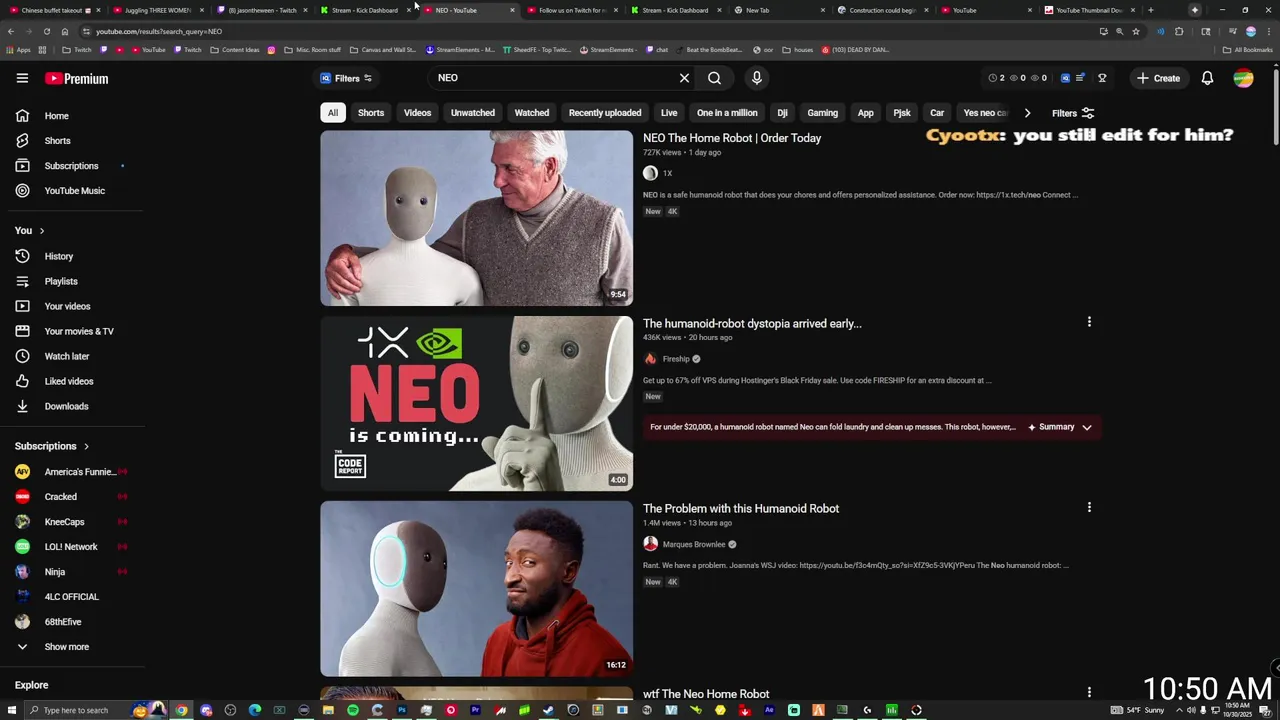Image resolution: width=1280 pixels, height=720 pixels.
Task: Select the Live filter chip
Action: coord(669,113)
